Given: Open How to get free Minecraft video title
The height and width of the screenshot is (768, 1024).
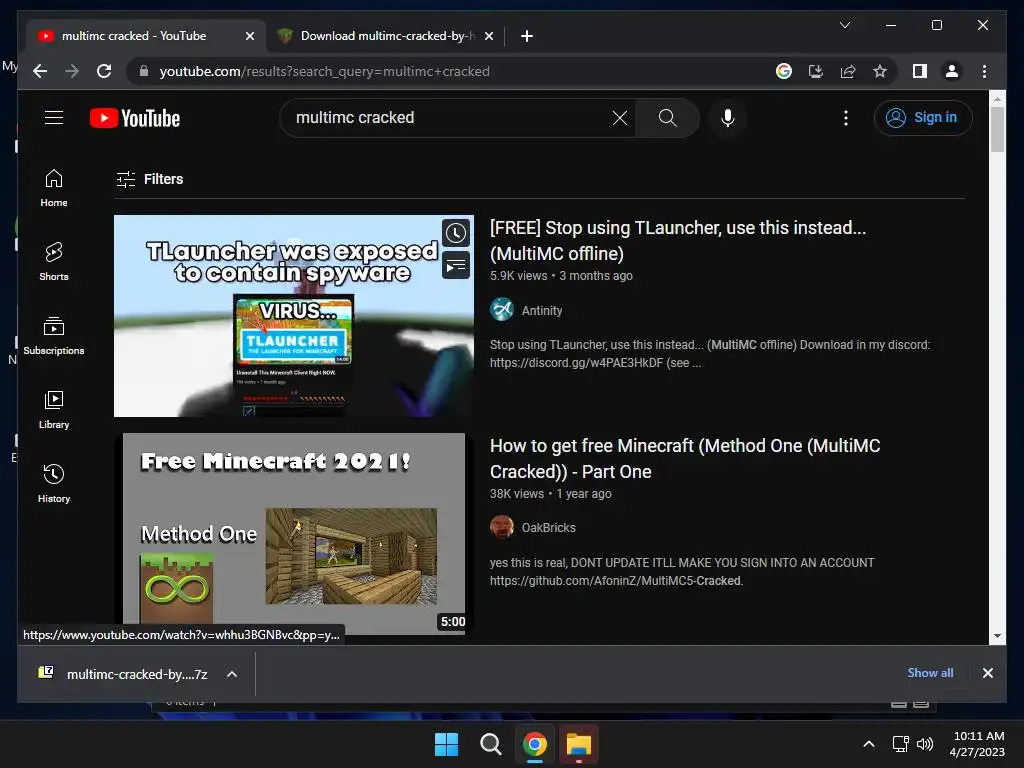Looking at the screenshot, I should [685, 458].
